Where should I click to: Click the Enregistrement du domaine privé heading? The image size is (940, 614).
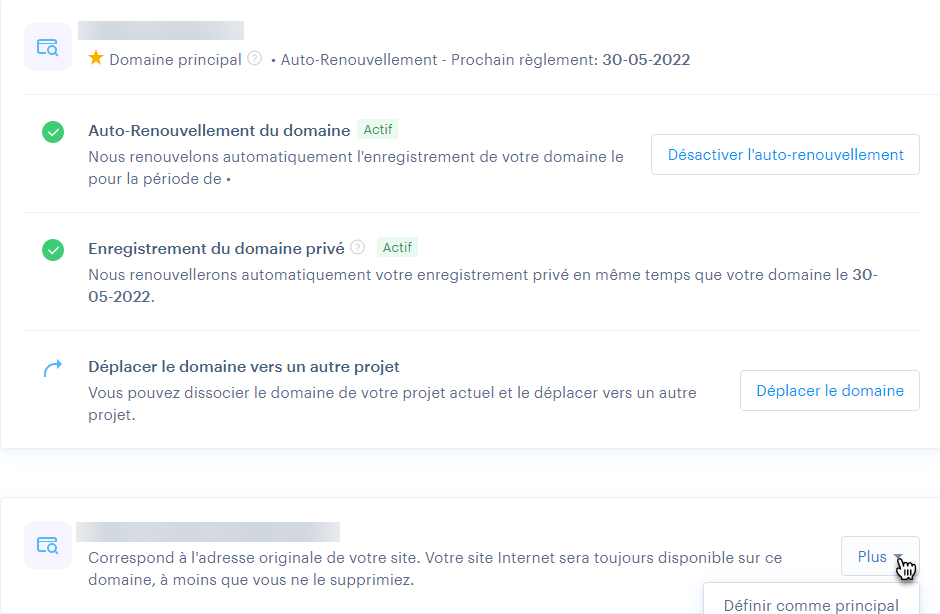216,249
